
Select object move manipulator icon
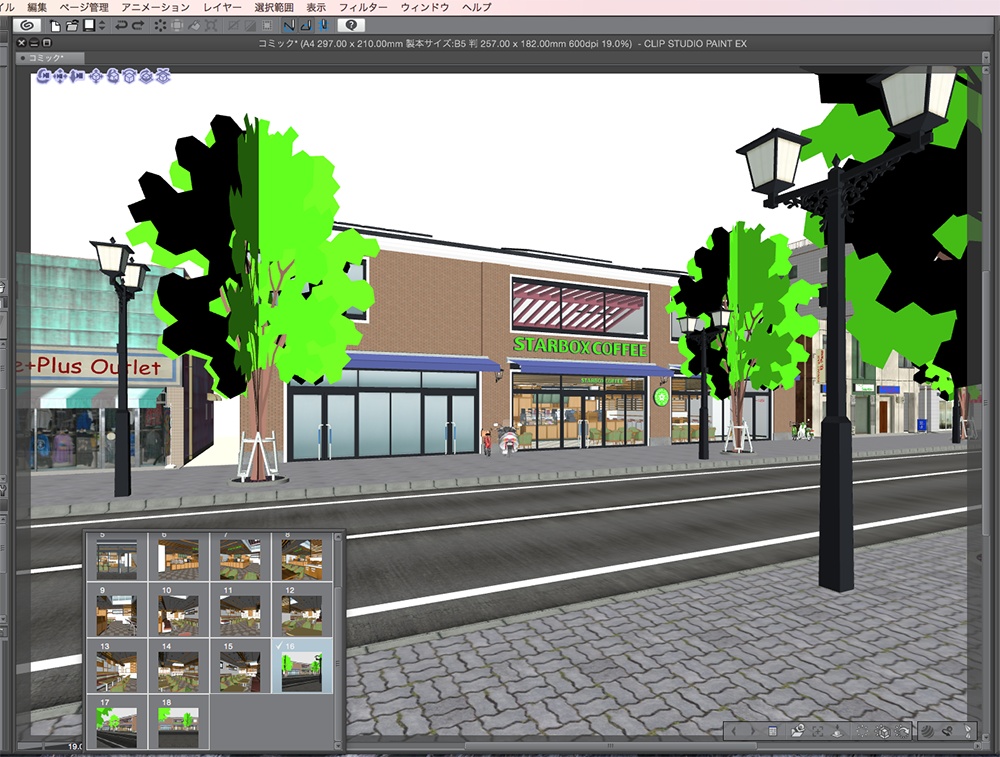pos(96,77)
